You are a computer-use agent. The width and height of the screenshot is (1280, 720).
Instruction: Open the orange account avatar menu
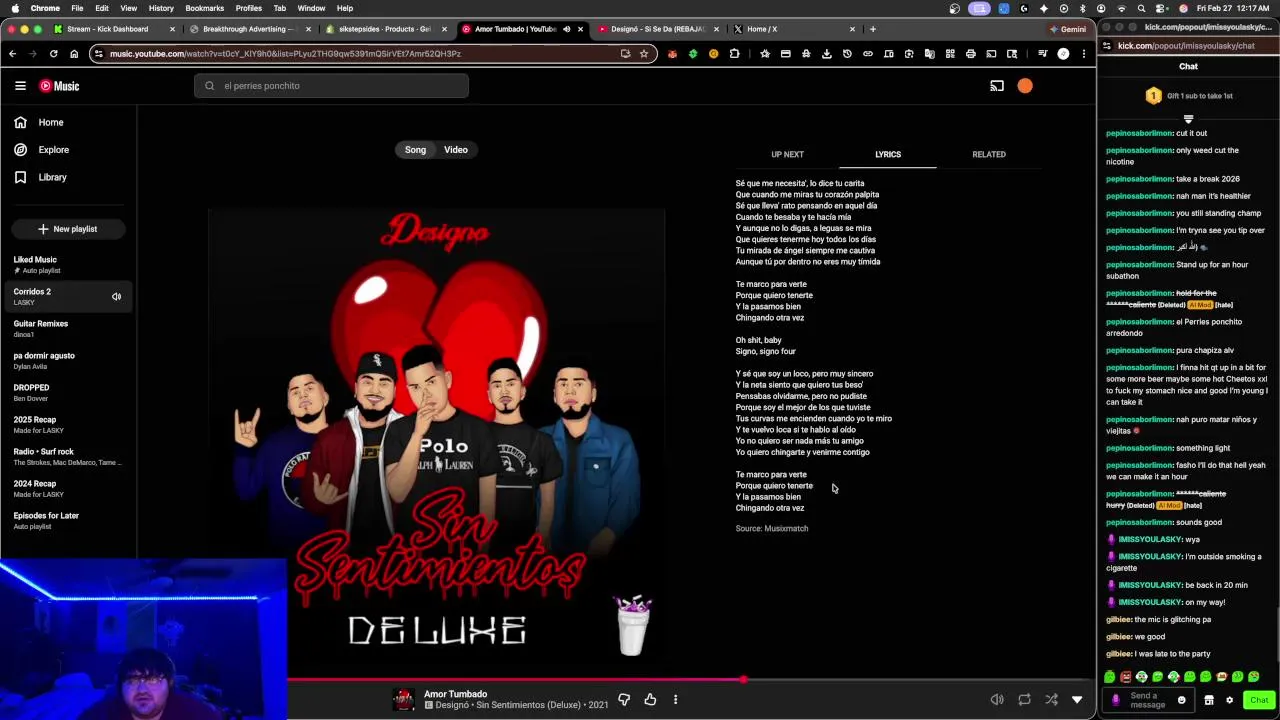(x=1025, y=86)
